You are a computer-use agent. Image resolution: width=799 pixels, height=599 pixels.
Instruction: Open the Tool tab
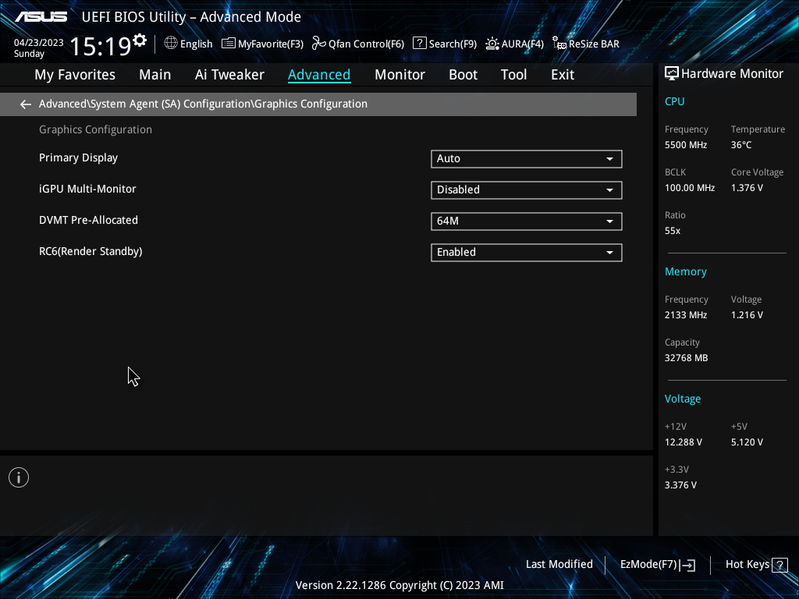(514, 75)
